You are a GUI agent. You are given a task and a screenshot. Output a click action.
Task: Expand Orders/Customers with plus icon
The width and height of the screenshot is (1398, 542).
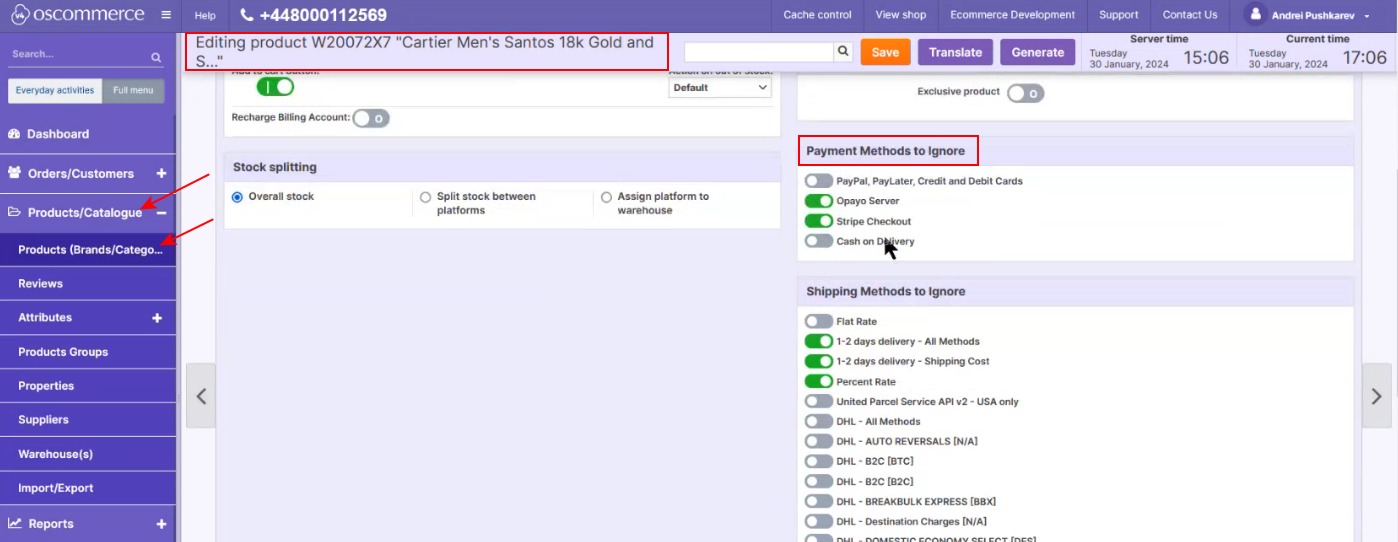[x=161, y=173]
